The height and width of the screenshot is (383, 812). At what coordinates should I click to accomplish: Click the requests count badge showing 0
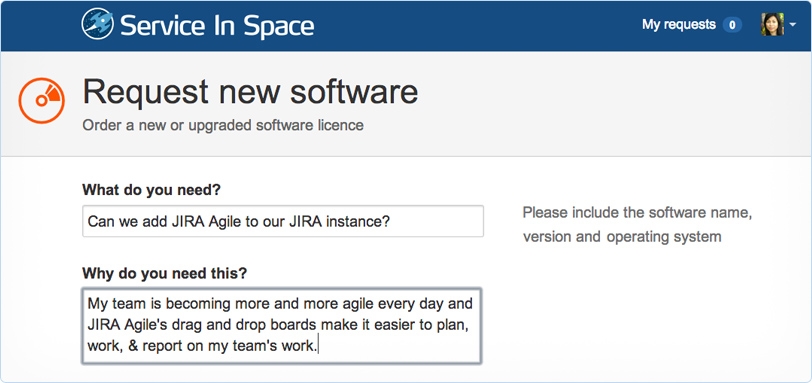pyautogui.click(x=732, y=24)
